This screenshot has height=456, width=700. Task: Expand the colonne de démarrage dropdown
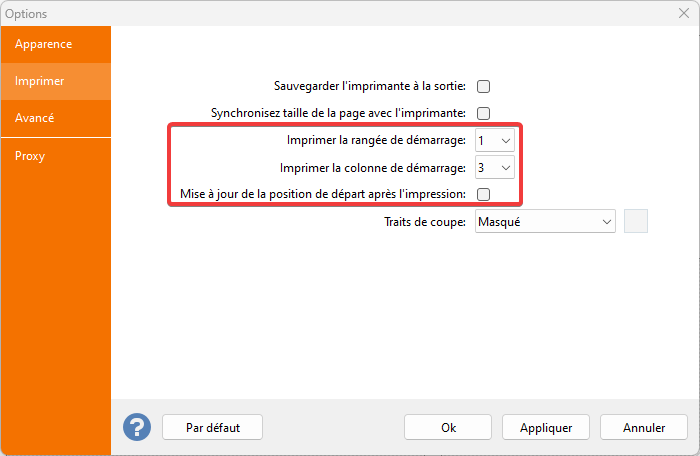click(495, 167)
